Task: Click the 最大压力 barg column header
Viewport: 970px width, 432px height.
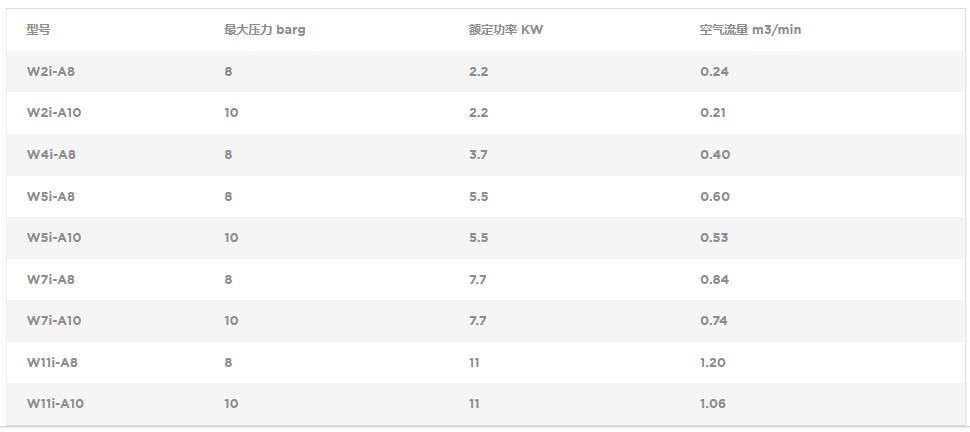Action: 264,30
